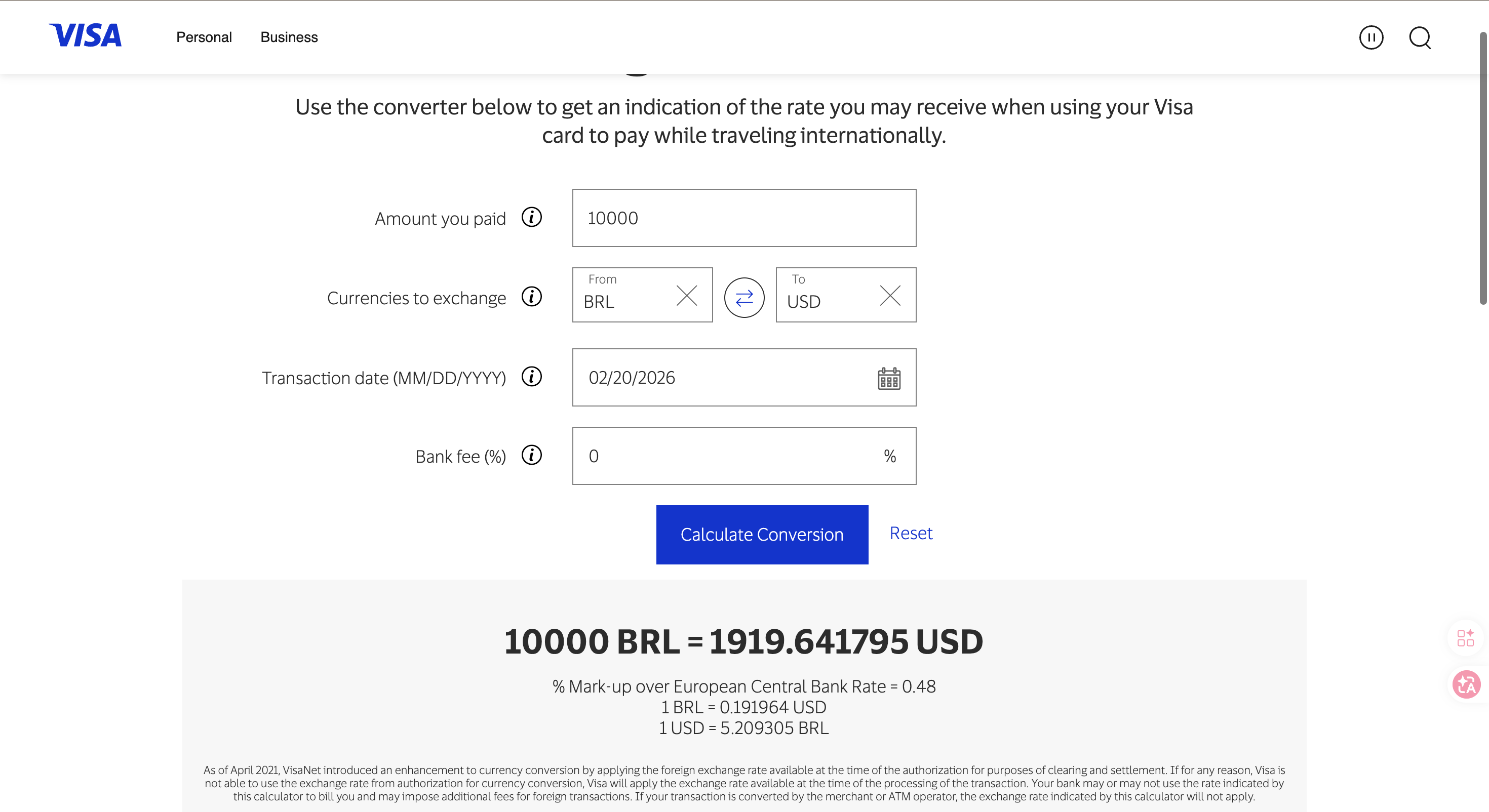Focus the Amount you paid field
The width and height of the screenshot is (1489, 812).
(743, 218)
